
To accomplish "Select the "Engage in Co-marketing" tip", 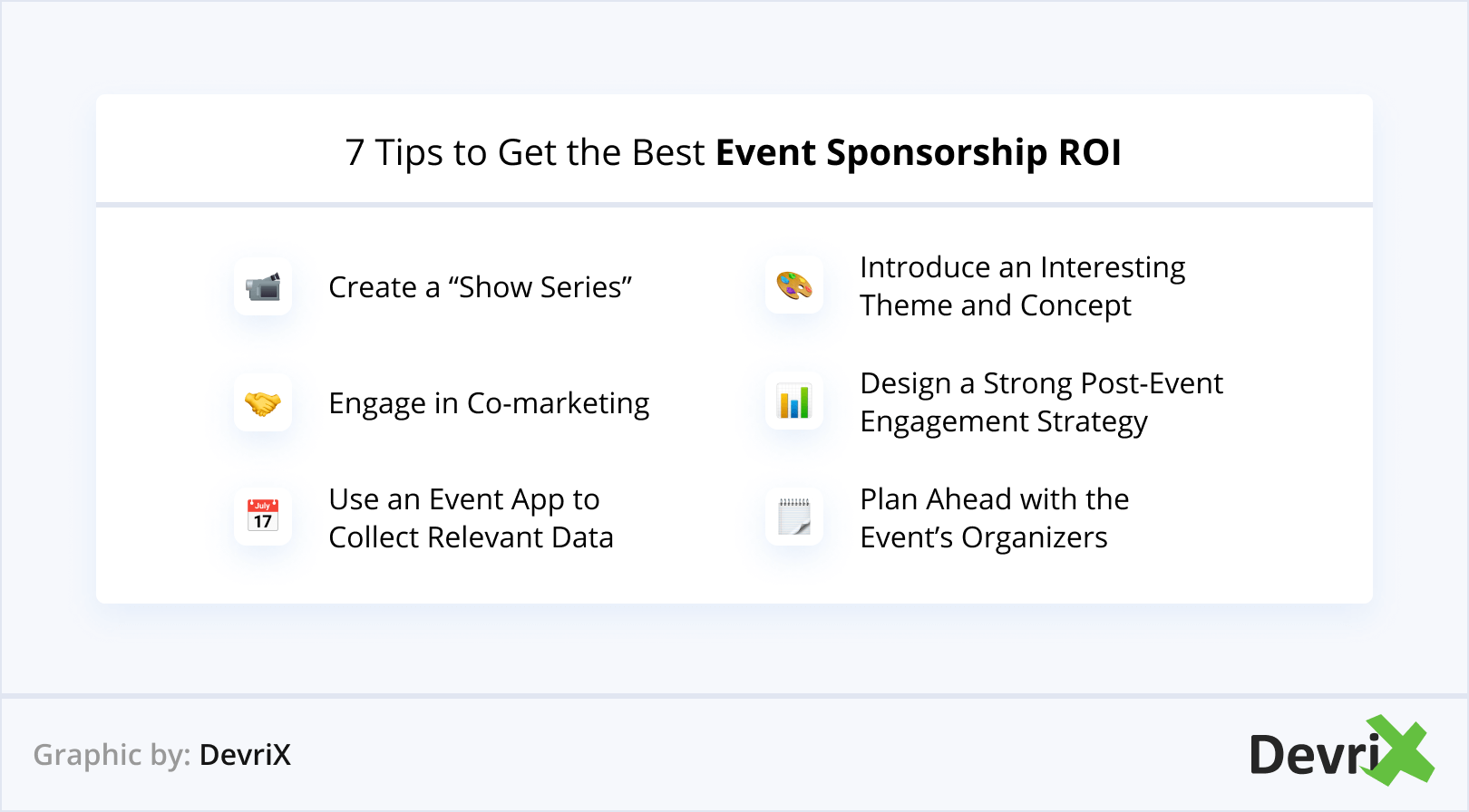I will point(489,403).
